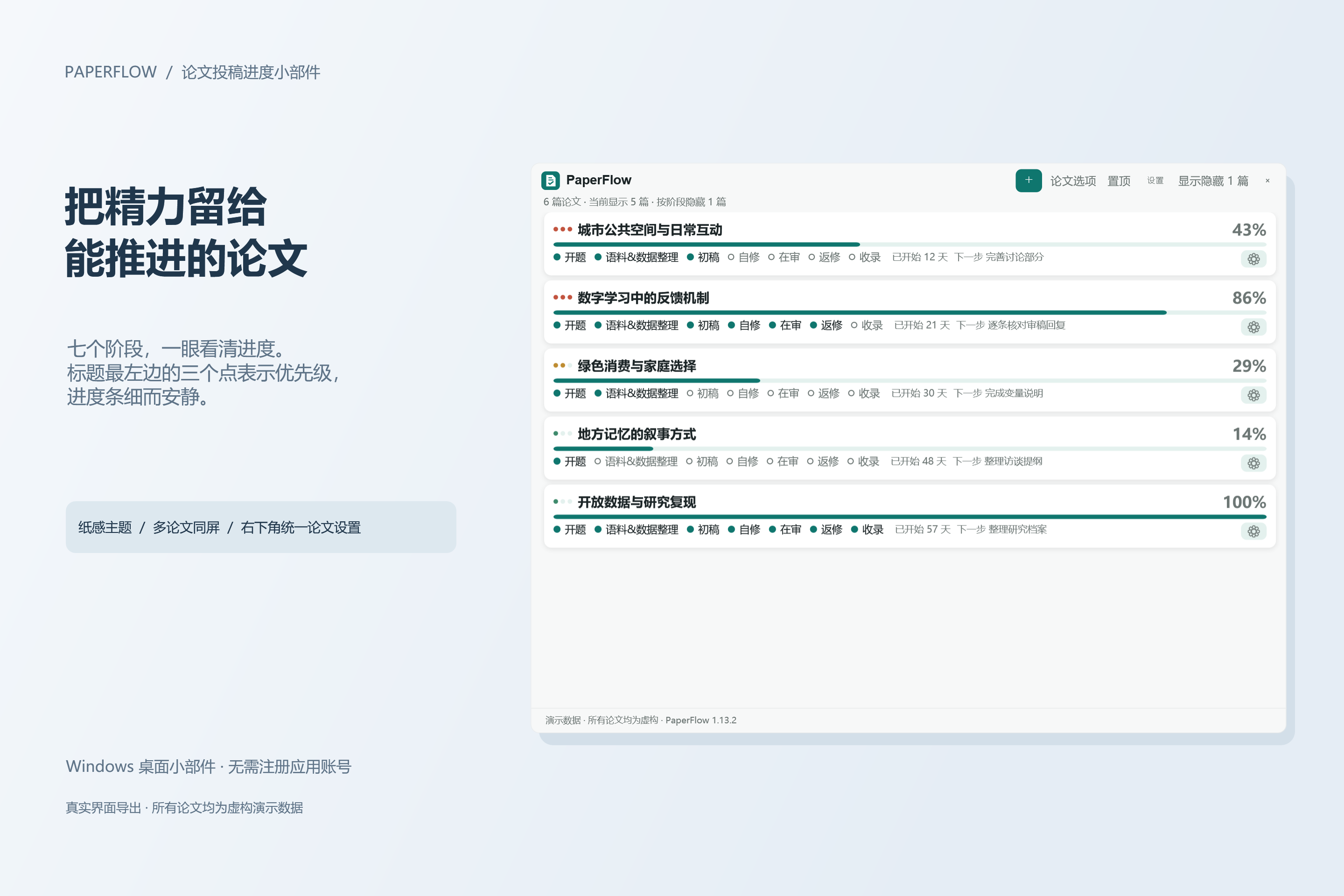Click the 纸感主题 feature banner
Viewport: 1344px width, 896px height.
[x=260, y=527]
